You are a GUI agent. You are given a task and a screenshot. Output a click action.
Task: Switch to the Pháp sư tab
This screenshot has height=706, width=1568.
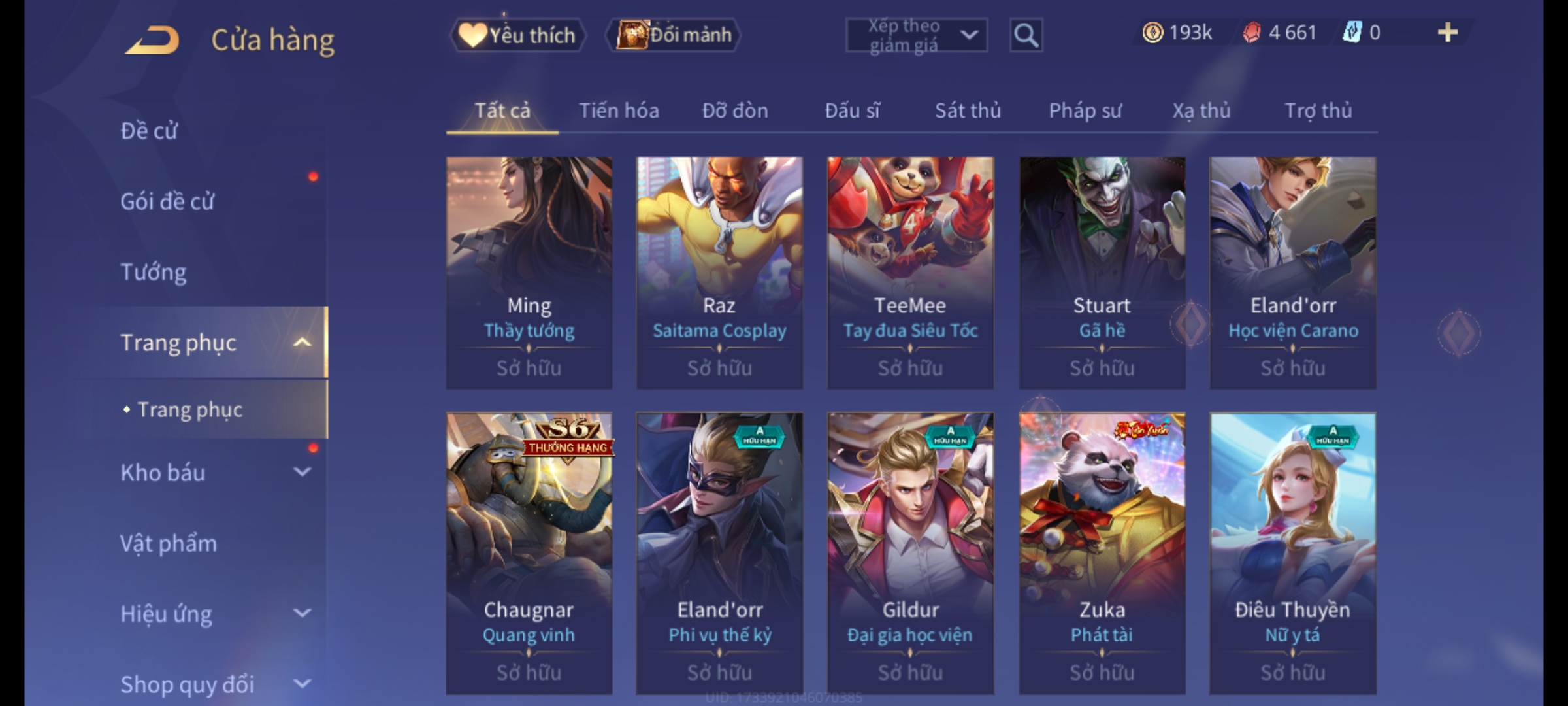[x=1085, y=111]
